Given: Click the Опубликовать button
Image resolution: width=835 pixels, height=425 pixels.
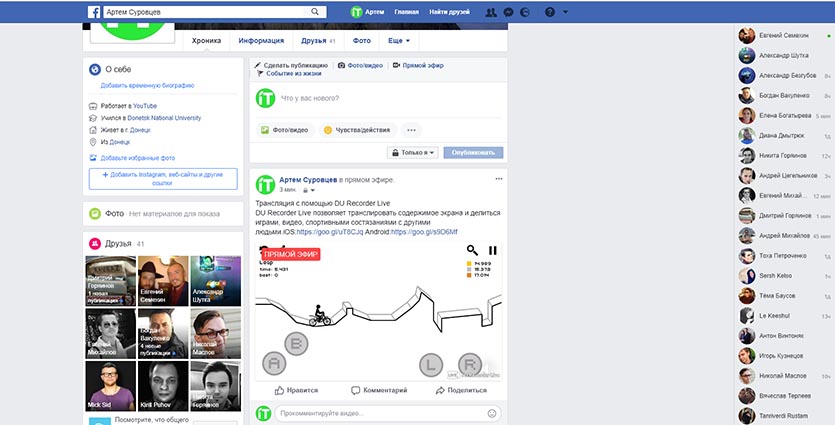Looking at the screenshot, I should [473, 152].
